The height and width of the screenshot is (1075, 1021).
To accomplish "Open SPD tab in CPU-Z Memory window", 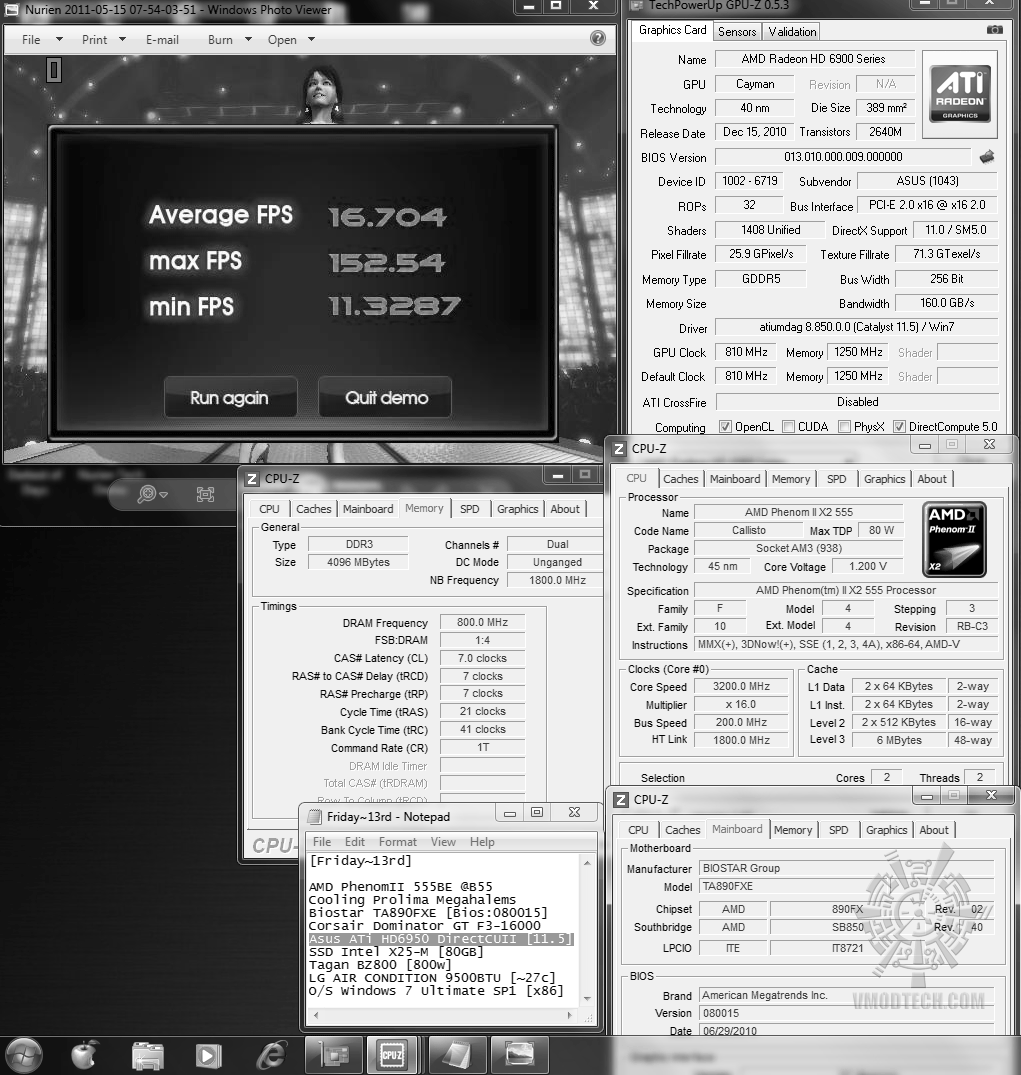I will pos(470,509).
